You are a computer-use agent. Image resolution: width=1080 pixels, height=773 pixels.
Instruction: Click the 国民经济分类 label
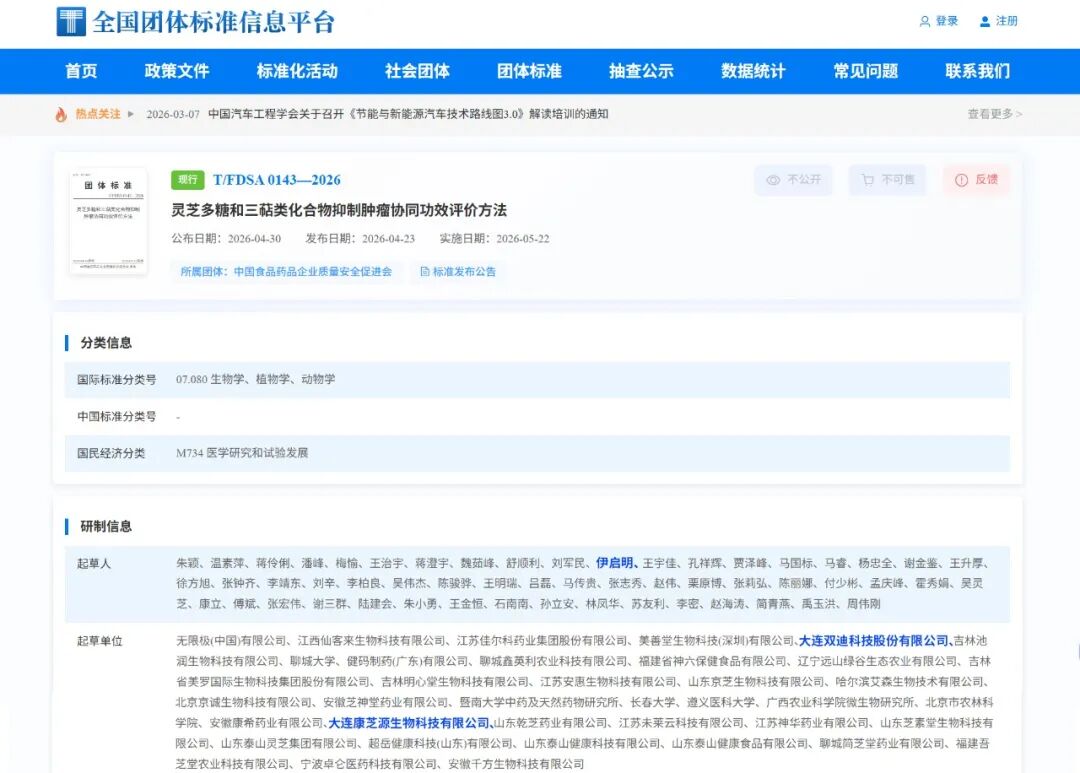pyautogui.click(x=111, y=453)
